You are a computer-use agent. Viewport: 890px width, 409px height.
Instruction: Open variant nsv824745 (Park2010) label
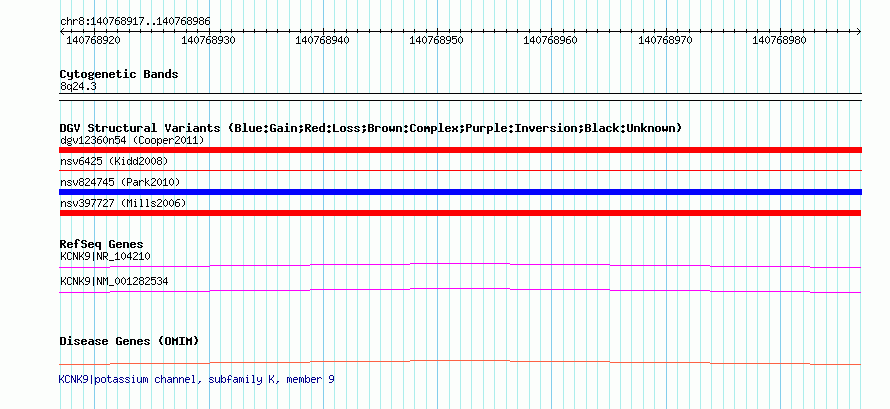(120, 182)
